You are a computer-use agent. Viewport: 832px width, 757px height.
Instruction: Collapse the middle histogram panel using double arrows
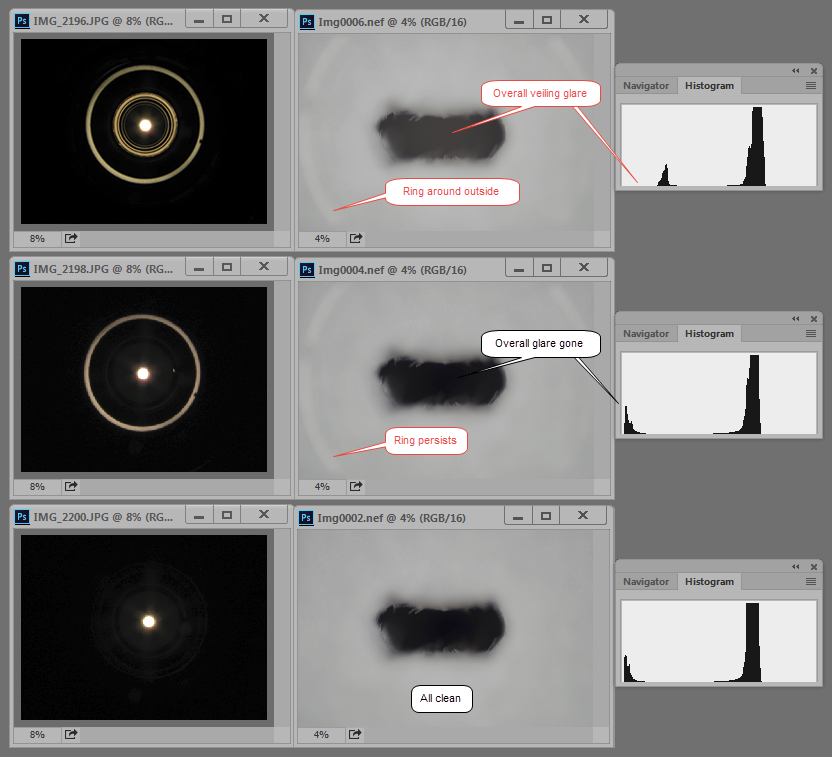795,318
